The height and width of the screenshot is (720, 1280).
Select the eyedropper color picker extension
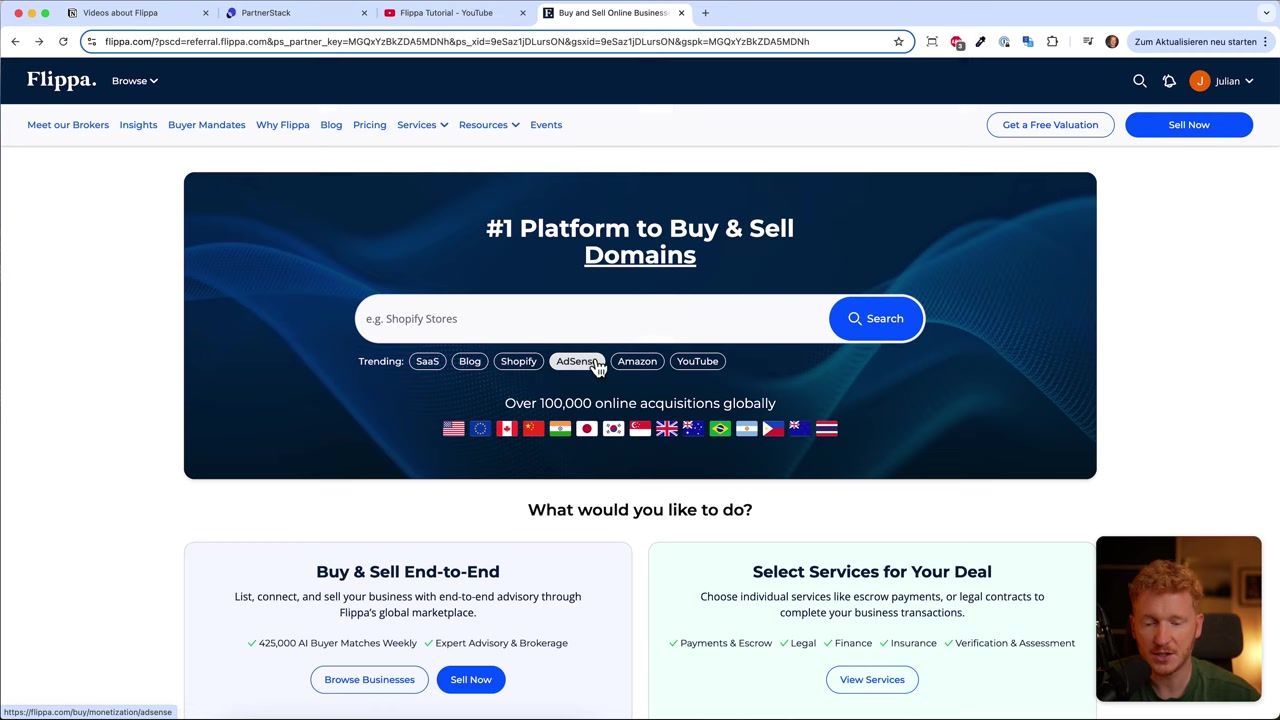[x=980, y=41]
